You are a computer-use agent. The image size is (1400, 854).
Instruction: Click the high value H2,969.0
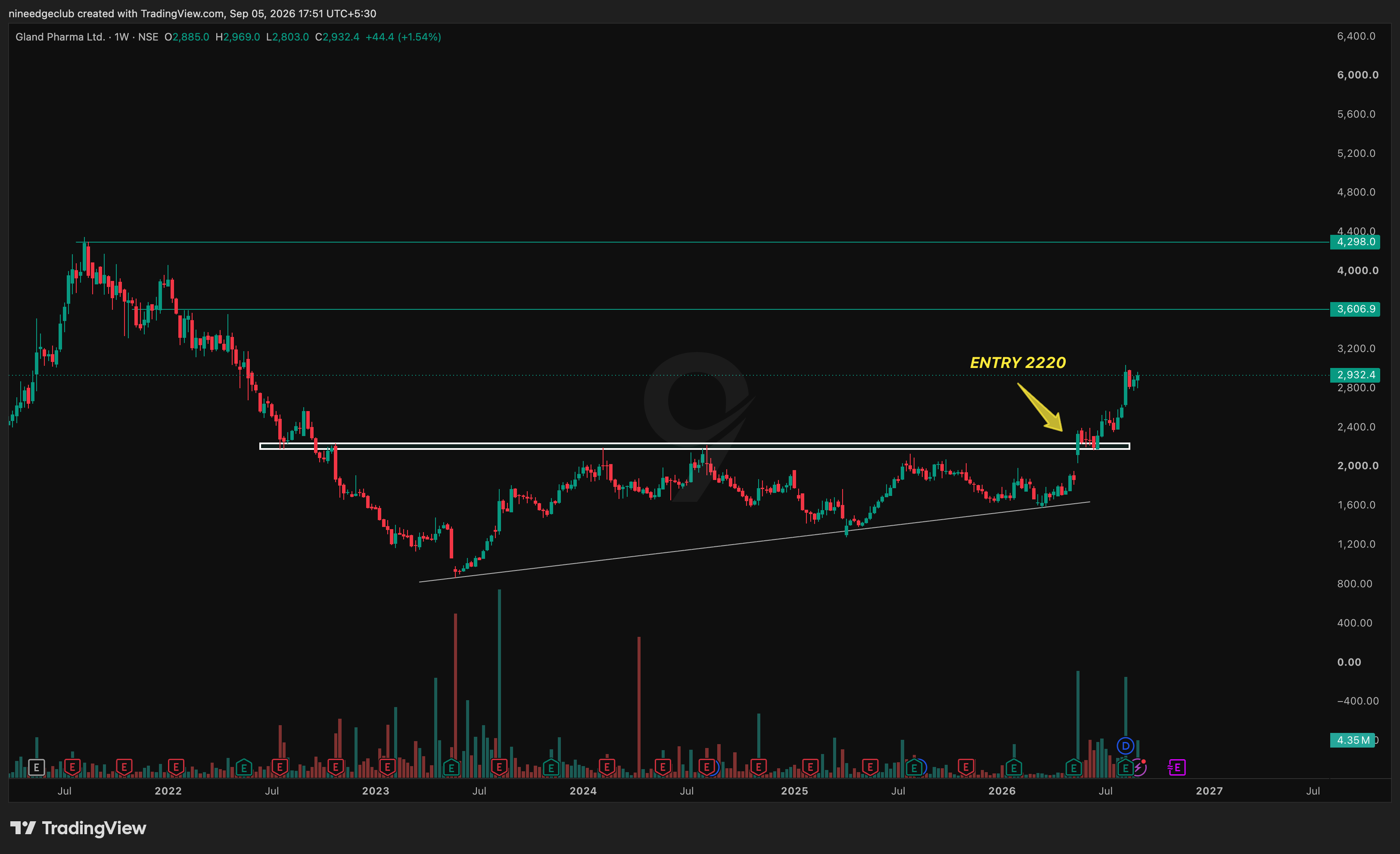click(x=237, y=37)
